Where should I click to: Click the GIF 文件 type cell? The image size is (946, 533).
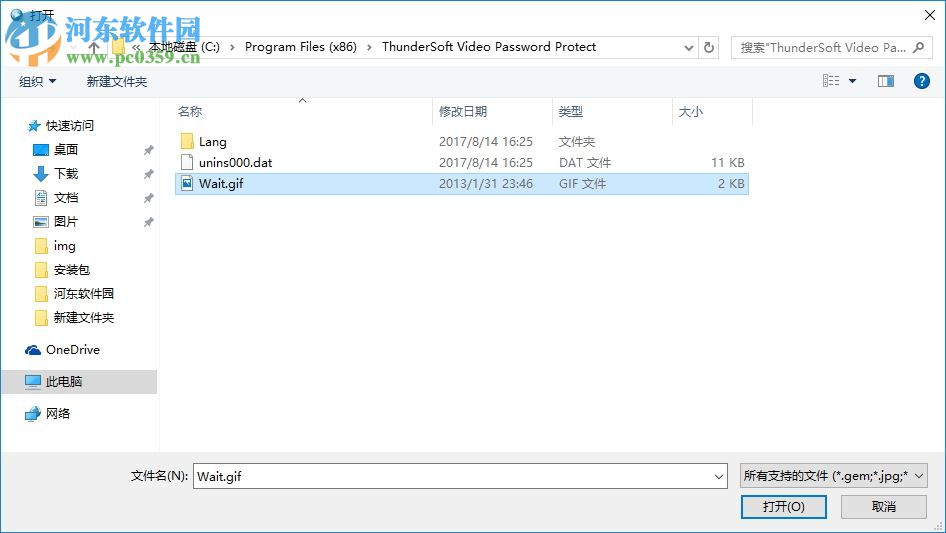582,184
